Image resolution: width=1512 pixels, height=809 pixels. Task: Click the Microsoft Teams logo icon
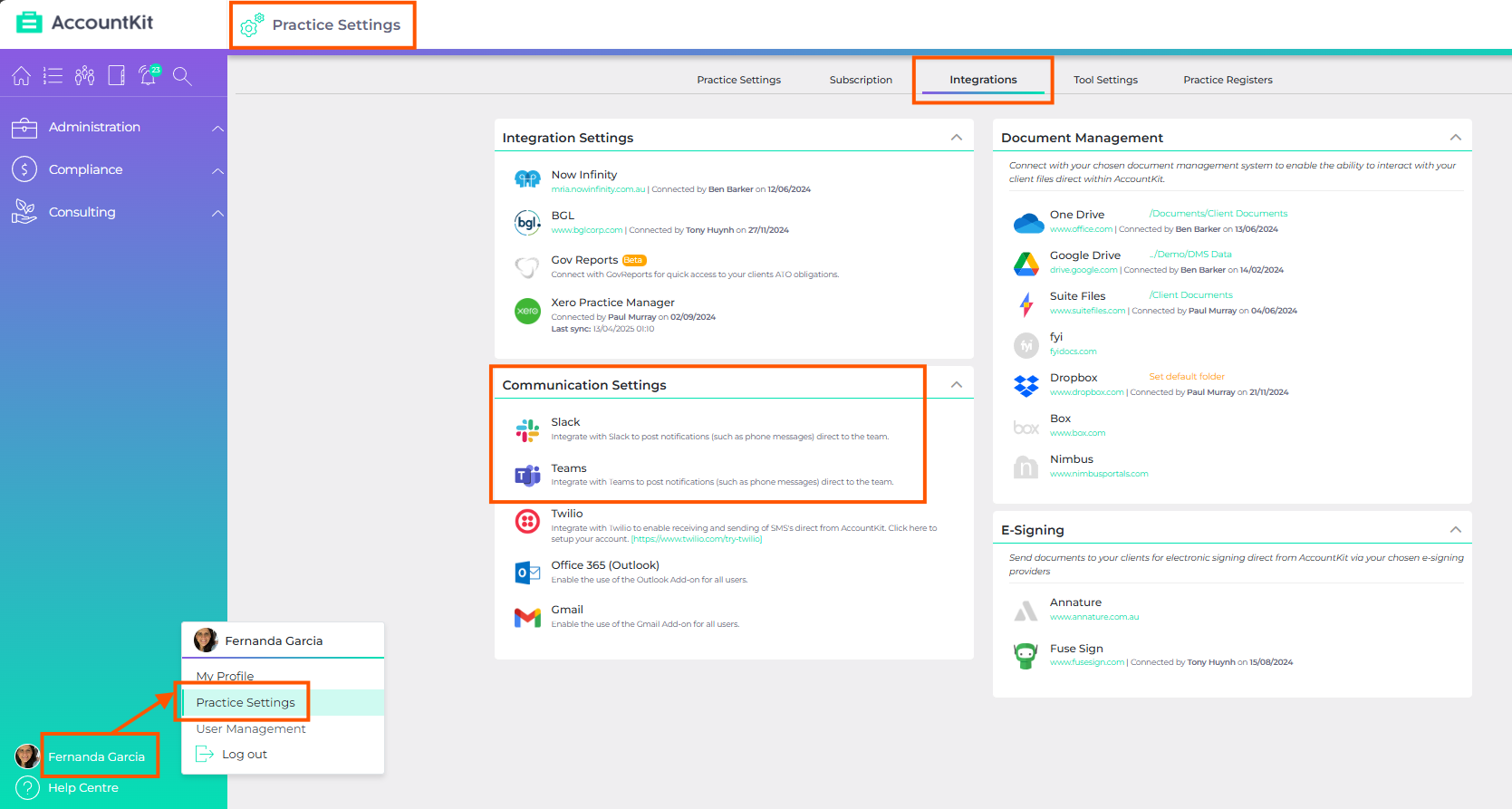point(527,475)
